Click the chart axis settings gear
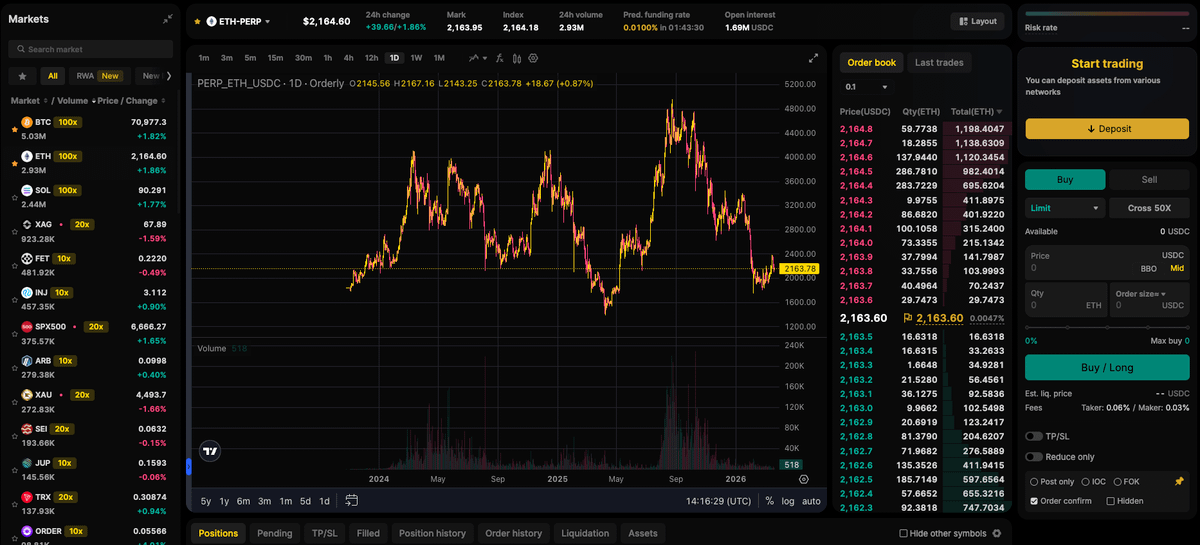Screen dimensions: 1200x545 pyautogui.click(x=804, y=479)
